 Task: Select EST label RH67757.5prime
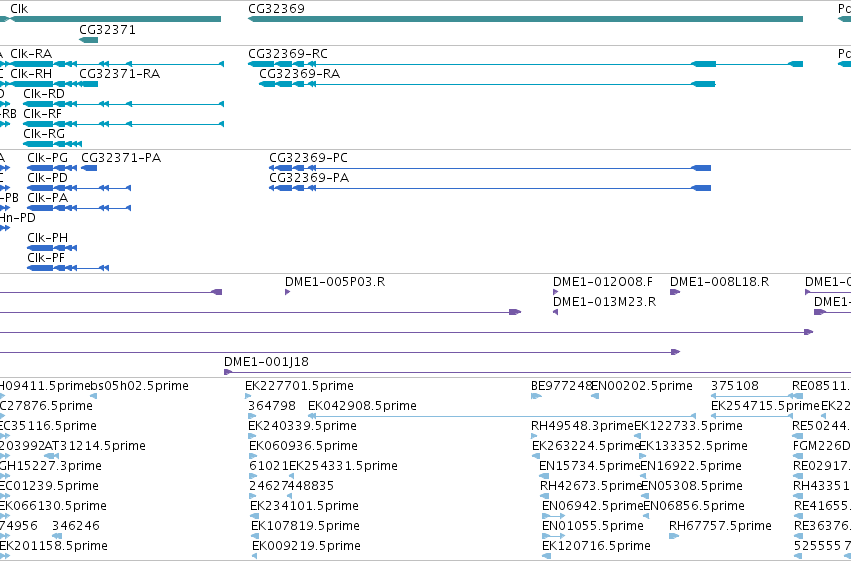click(720, 526)
